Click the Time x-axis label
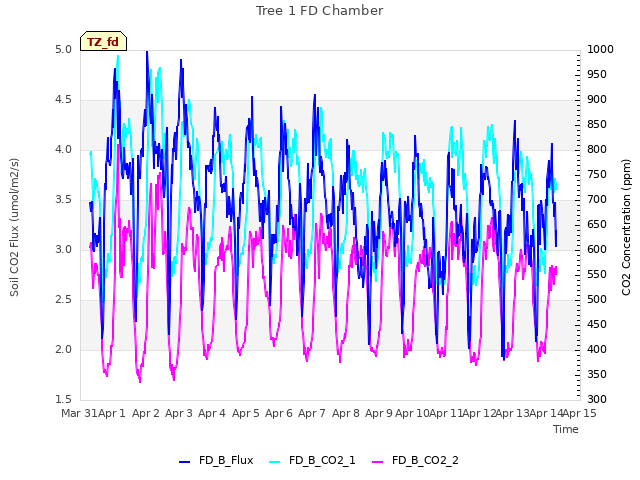The image size is (640, 480). (x=566, y=429)
